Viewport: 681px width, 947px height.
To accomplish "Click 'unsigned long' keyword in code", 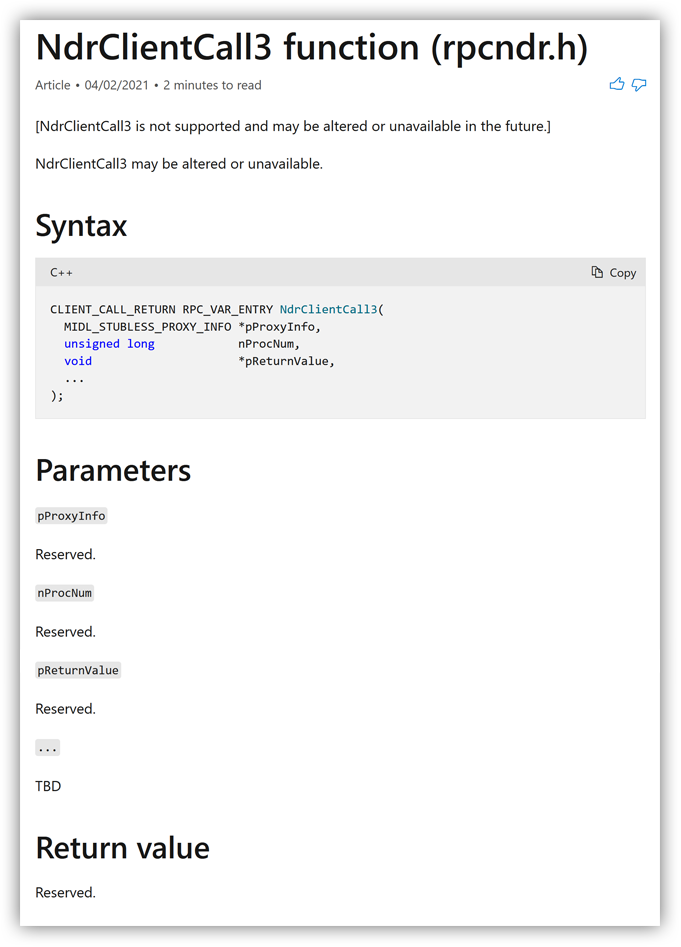I will coord(109,344).
